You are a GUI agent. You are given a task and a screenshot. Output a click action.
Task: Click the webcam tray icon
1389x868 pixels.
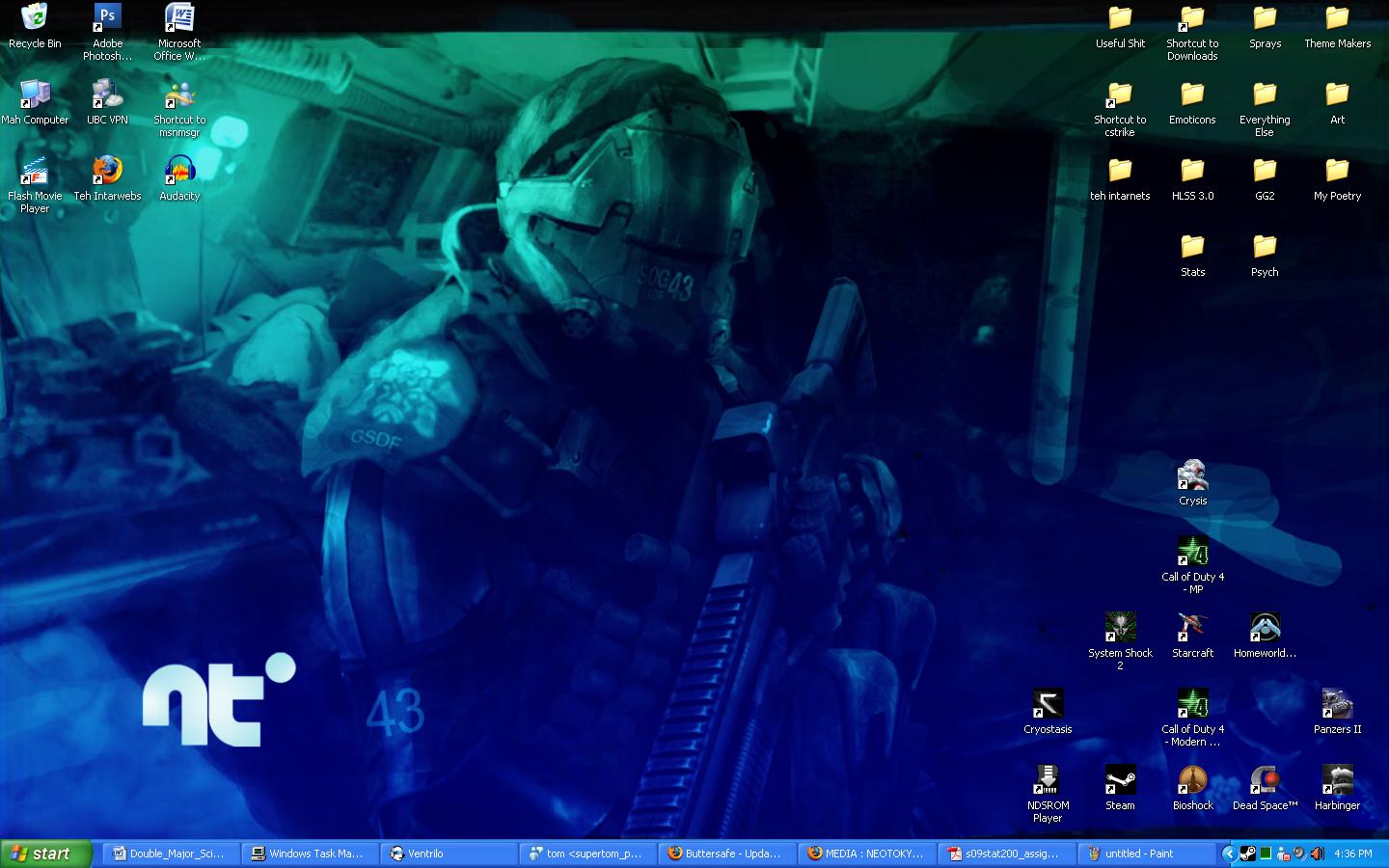coord(1300,854)
